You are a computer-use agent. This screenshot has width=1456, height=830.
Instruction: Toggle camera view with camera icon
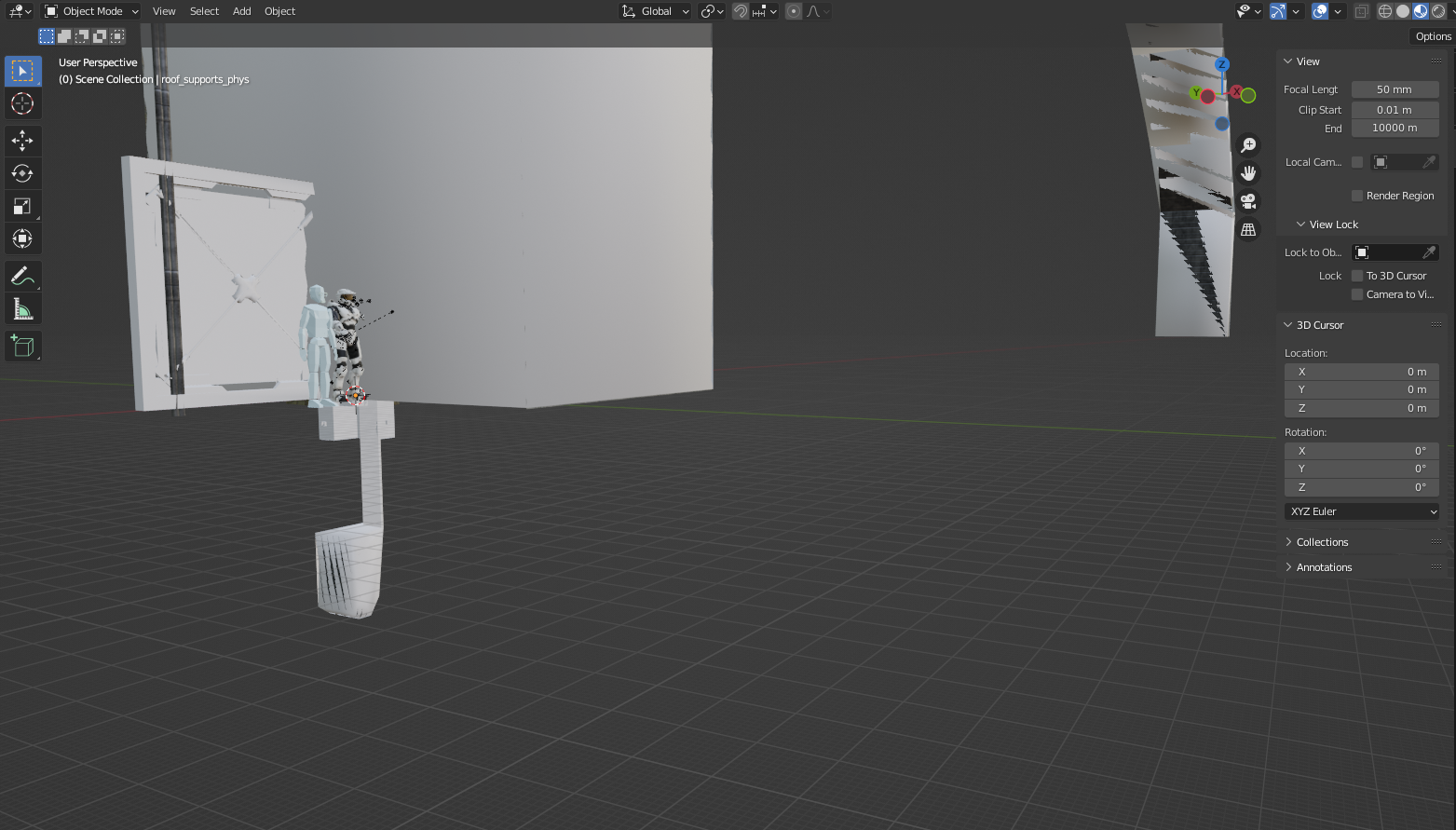point(1248,201)
